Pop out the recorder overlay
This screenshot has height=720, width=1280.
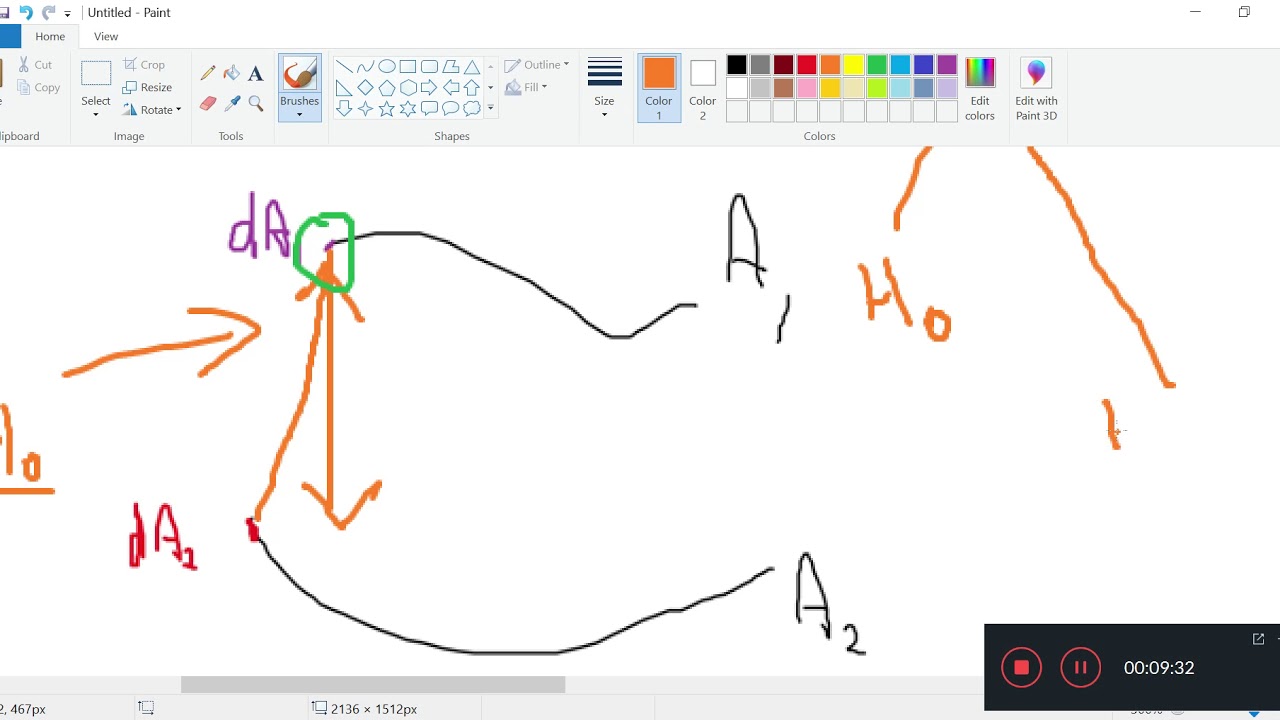(1258, 639)
